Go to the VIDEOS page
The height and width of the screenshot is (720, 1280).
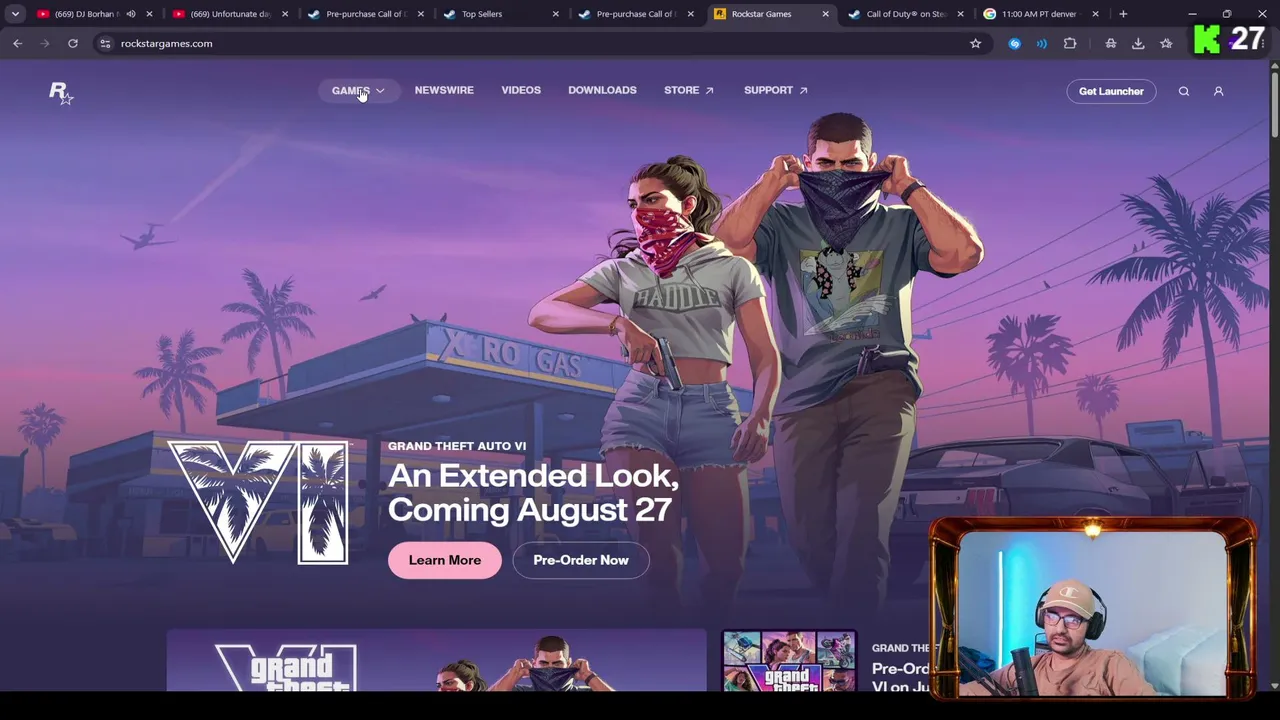[x=521, y=90]
